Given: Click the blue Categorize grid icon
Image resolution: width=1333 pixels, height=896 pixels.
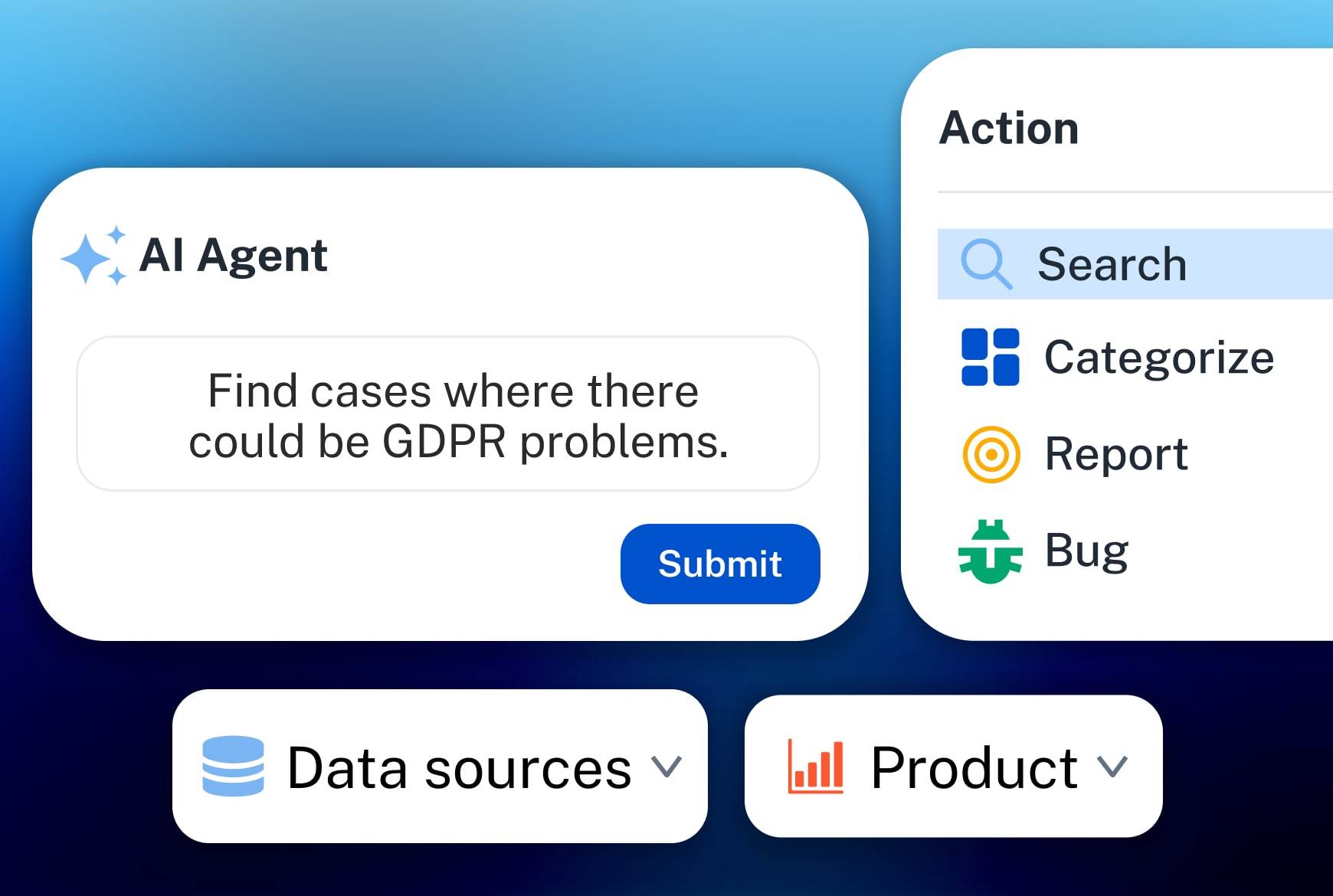Looking at the screenshot, I should click(990, 357).
